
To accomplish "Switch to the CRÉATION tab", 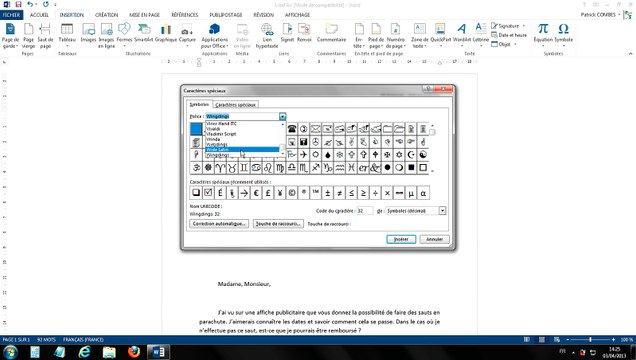I will point(106,15).
